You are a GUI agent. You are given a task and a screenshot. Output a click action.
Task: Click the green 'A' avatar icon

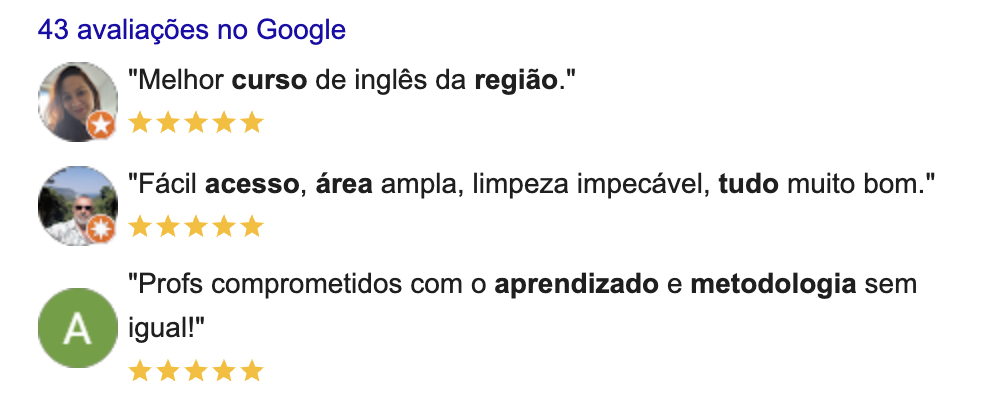tap(78, 328)
